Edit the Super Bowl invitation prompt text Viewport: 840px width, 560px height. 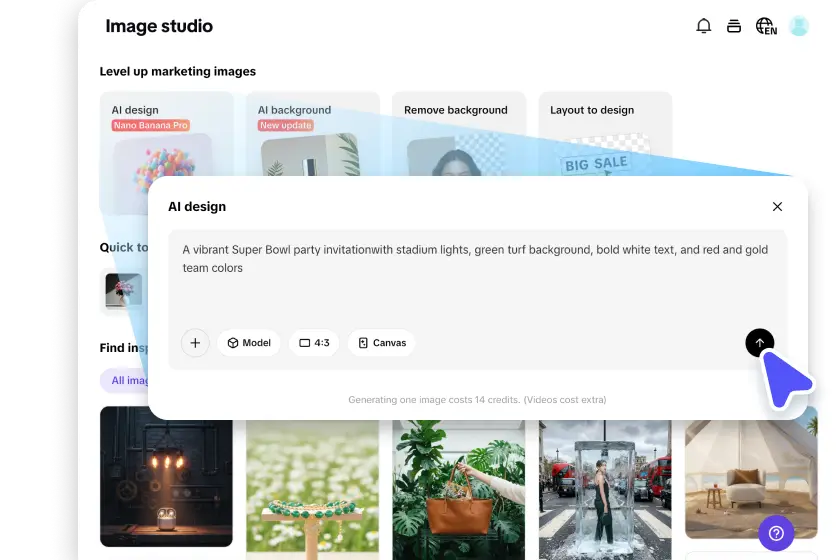475,258
